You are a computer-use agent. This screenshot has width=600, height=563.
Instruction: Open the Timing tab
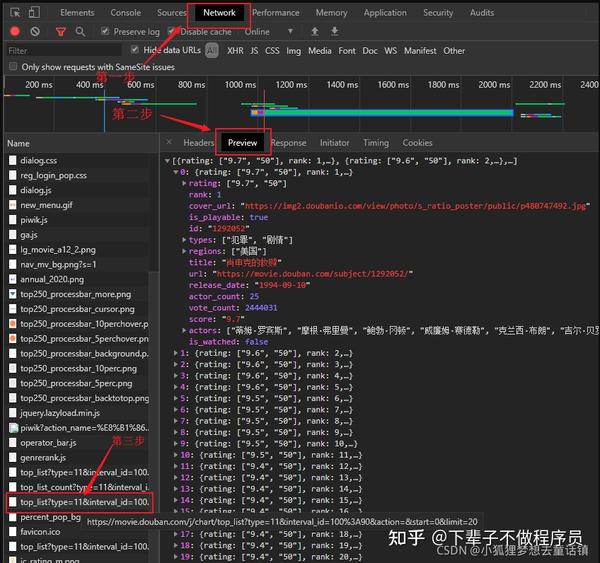[376, 143]
